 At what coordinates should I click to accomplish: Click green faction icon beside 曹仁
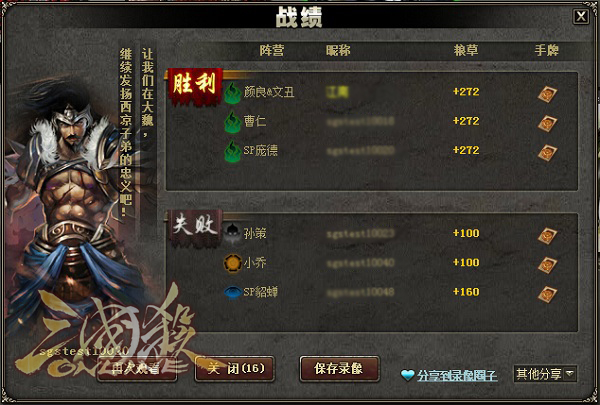[232, 122]
